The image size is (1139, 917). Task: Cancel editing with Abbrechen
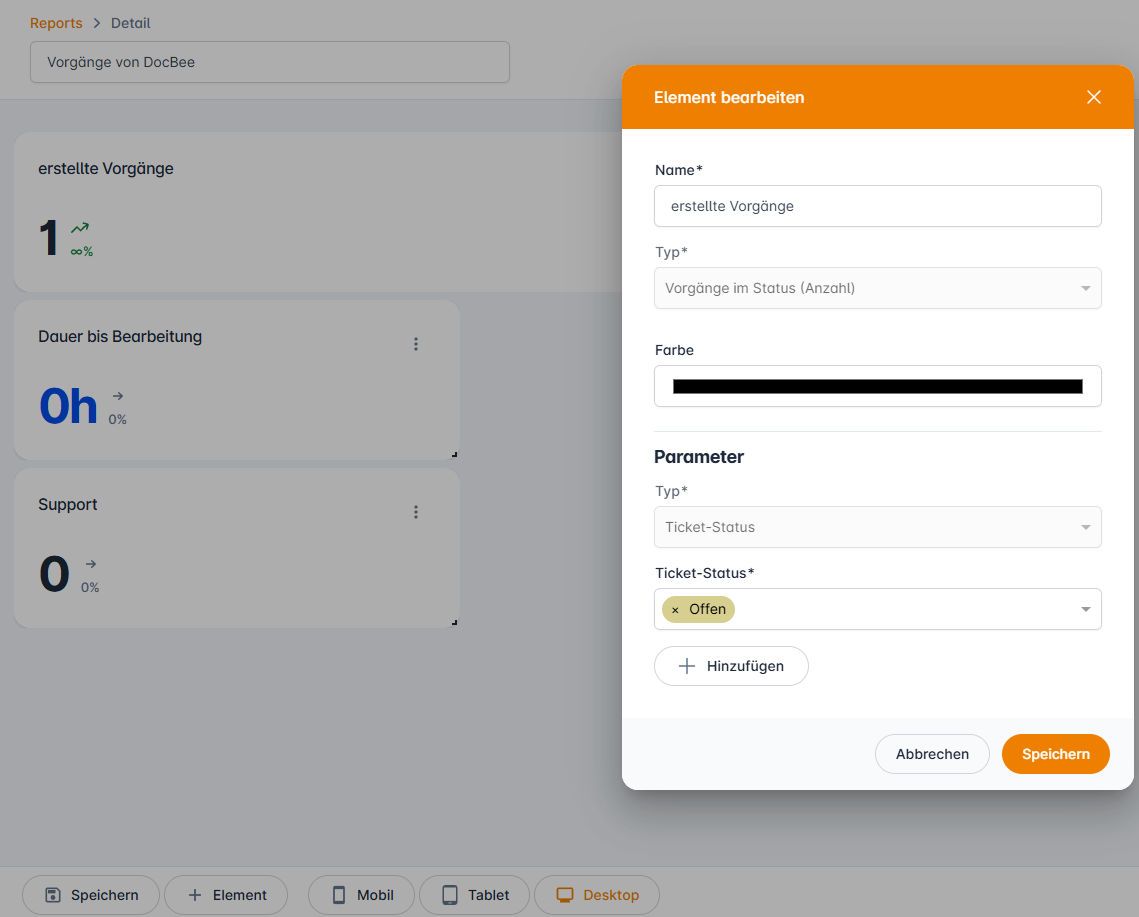(931, 754)
